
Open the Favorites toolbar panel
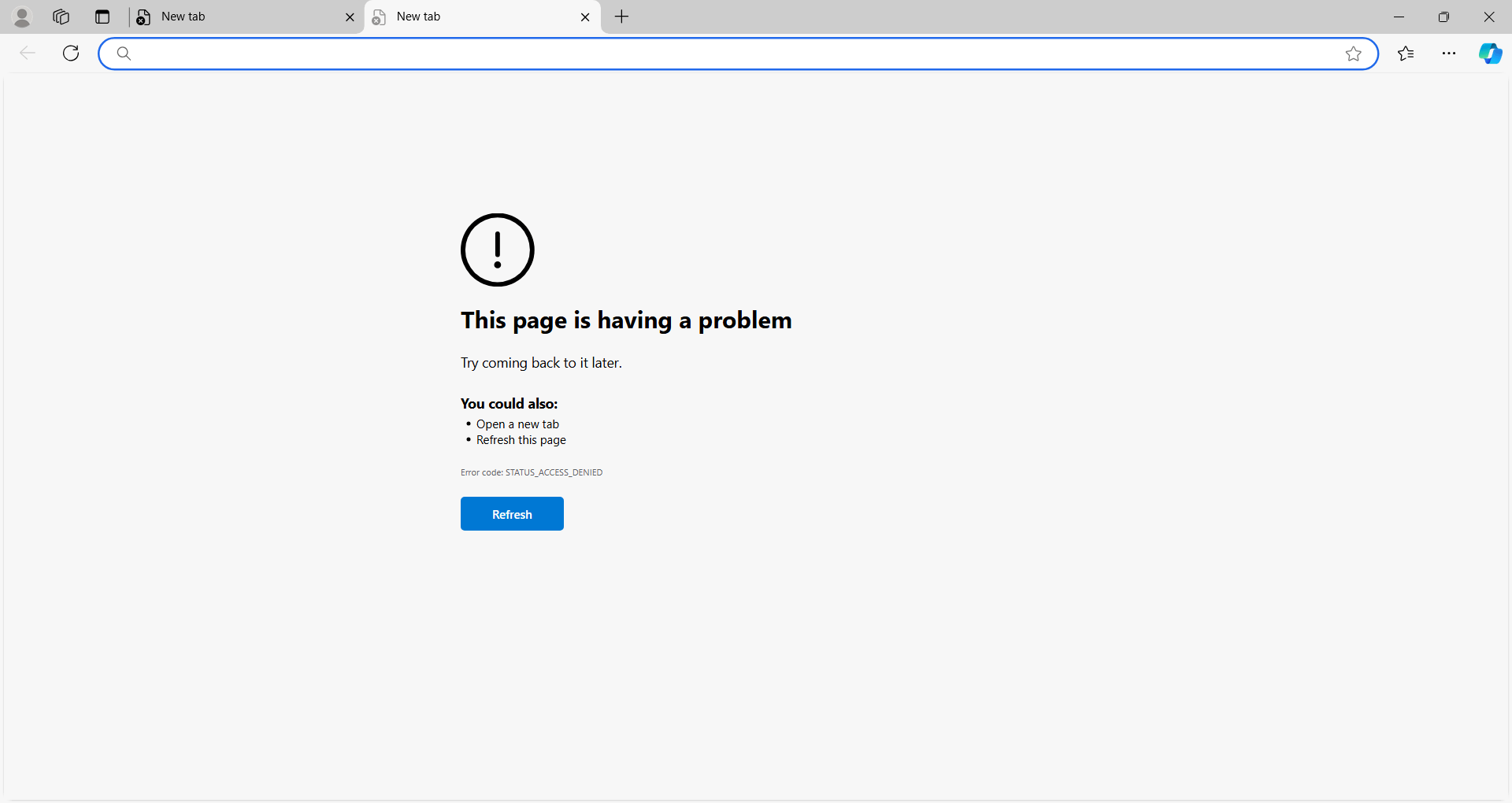click(1406, 54)
